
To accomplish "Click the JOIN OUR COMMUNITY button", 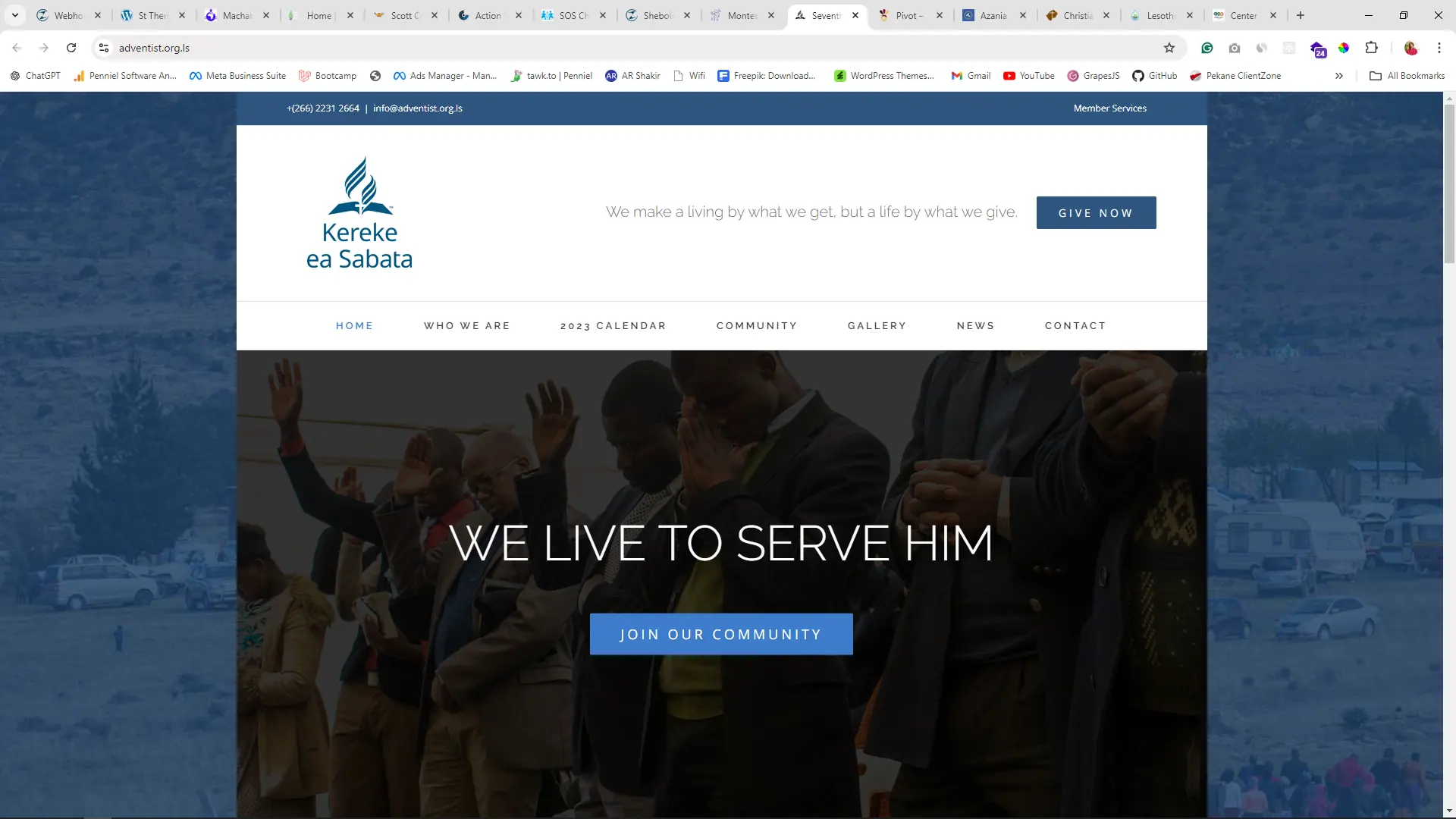I will coord(721,635).
